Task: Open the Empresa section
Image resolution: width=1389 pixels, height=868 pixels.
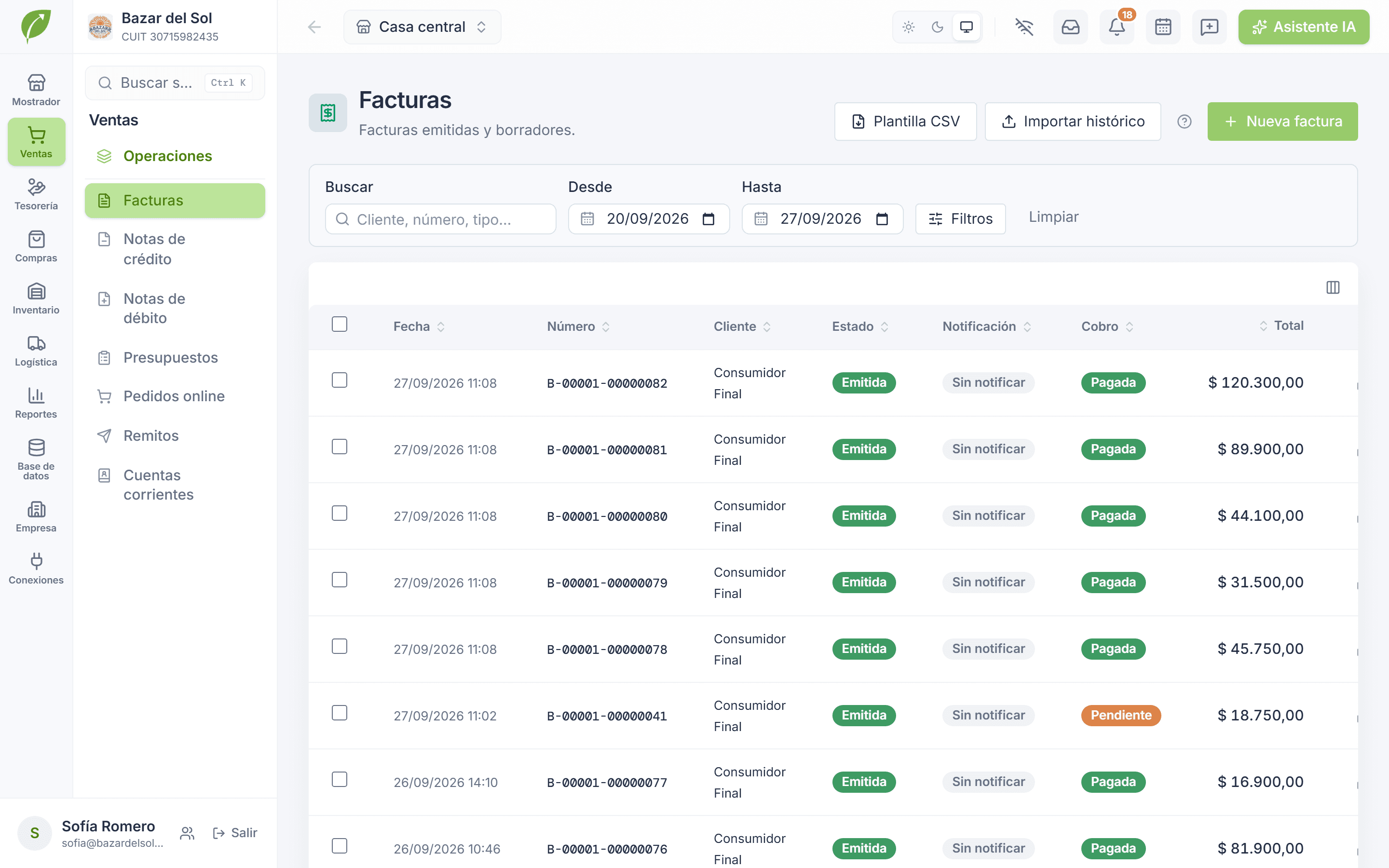Action: (x=36, y=516)
